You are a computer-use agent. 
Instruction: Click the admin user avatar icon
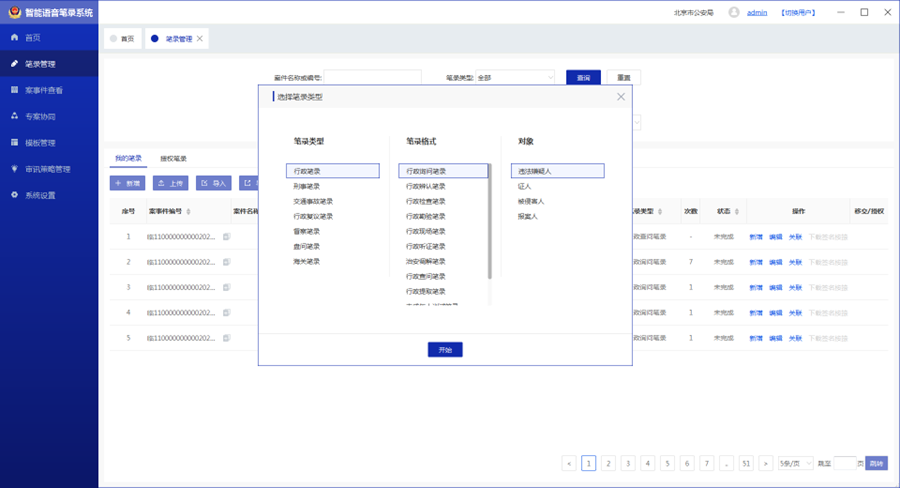pyautogui.click(x=734, y=12)
